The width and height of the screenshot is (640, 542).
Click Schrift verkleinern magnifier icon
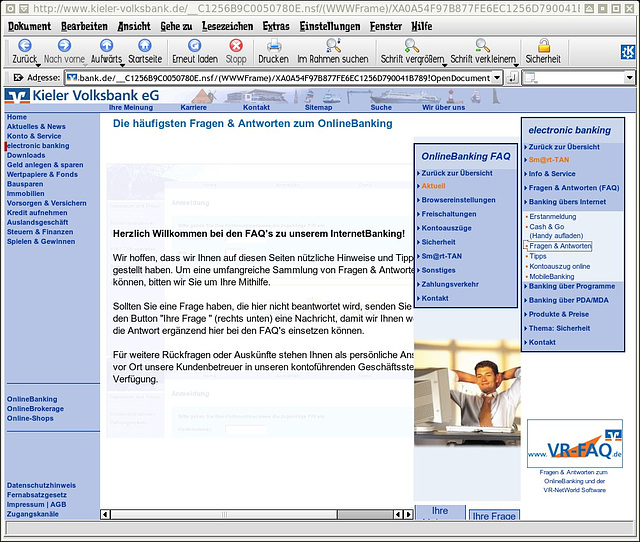(x=482, y=46)
